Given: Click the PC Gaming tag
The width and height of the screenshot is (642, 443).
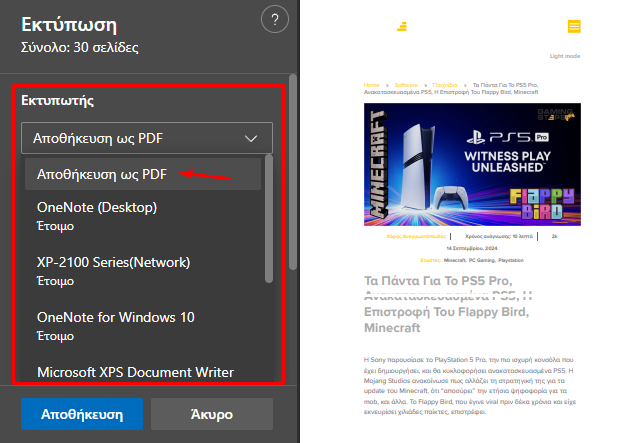Looking at the screenshot, I should point(482,260).
